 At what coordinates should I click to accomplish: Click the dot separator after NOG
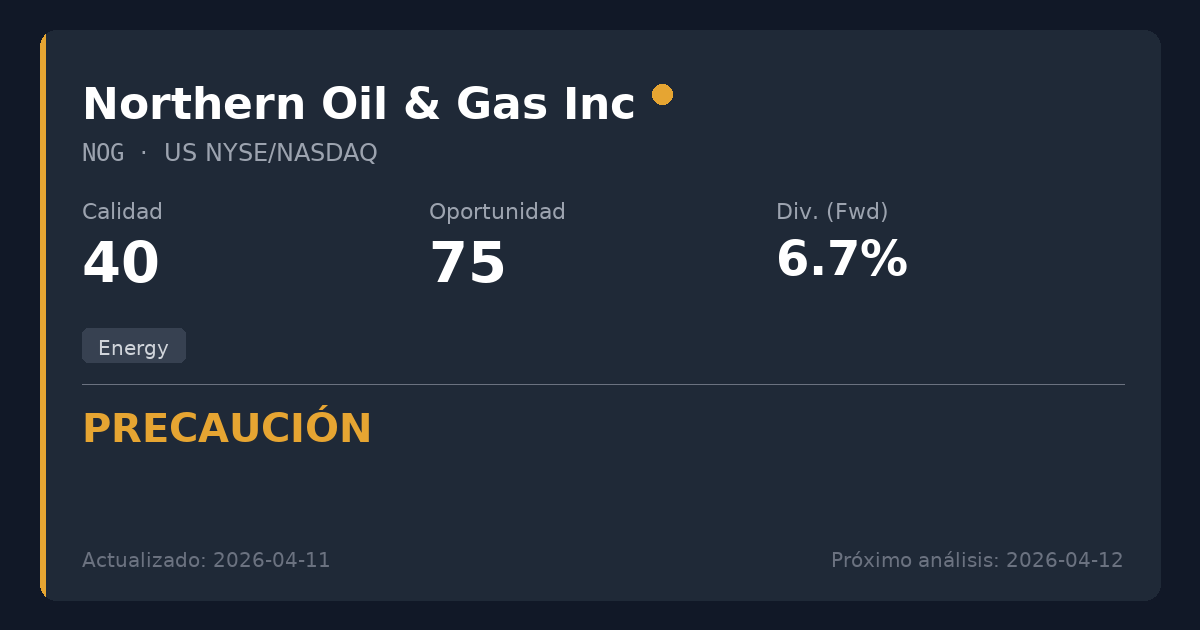pos(143,153)
